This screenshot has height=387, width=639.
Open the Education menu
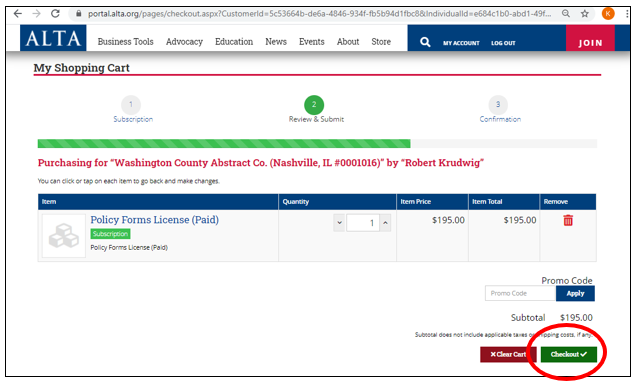point(234,42)
